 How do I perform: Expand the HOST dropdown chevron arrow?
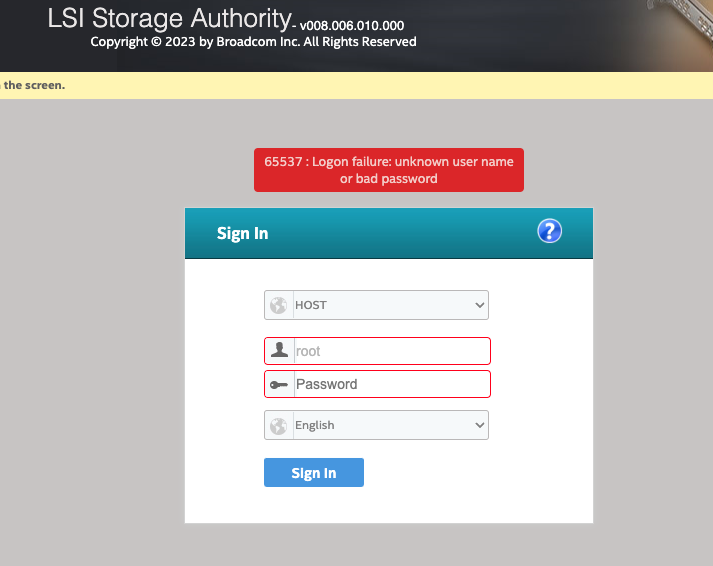pos(479,305)
